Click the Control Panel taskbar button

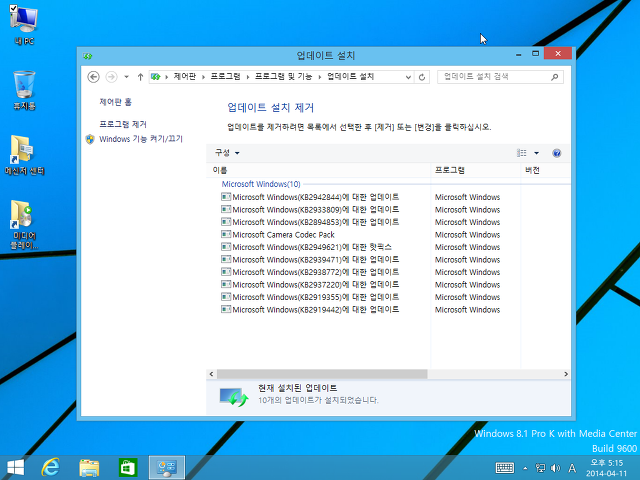tap(167, 468)
